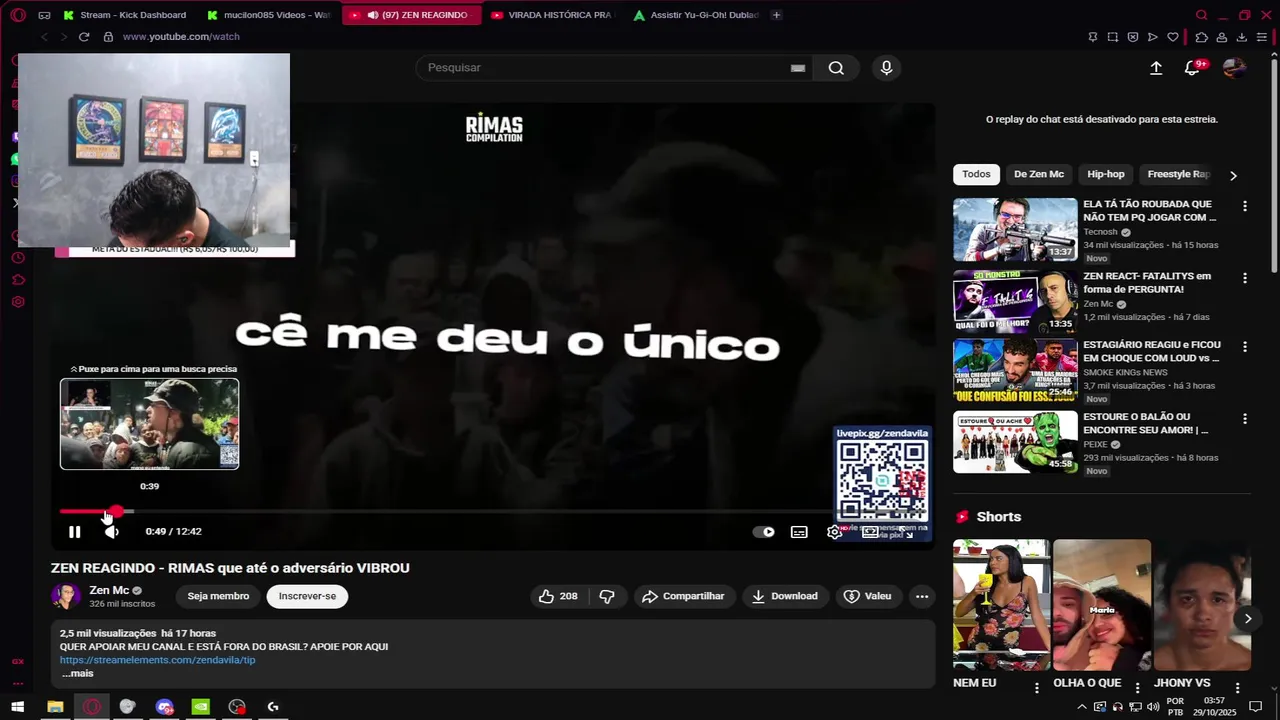Screen dimensions: 1280x720
Task: Open the YouTube create/upload icon
Action: click(1156, 68)
